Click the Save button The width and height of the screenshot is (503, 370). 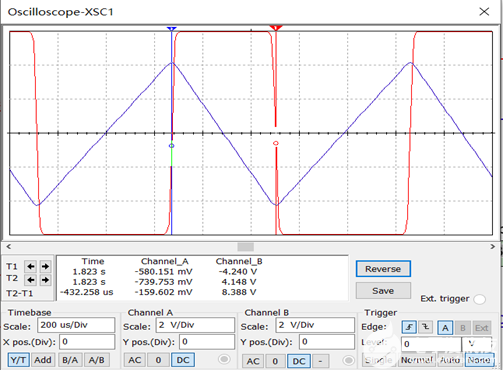pyautogui.click(x=383, y=291)
